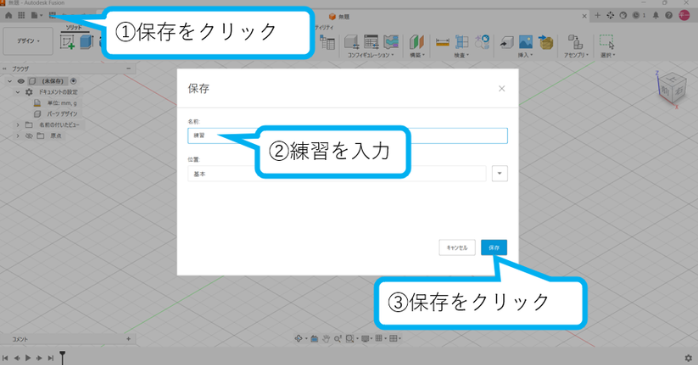The image size is (698, 365).
Task: Select the Create Sketch tool
Action: pos(68,42)
